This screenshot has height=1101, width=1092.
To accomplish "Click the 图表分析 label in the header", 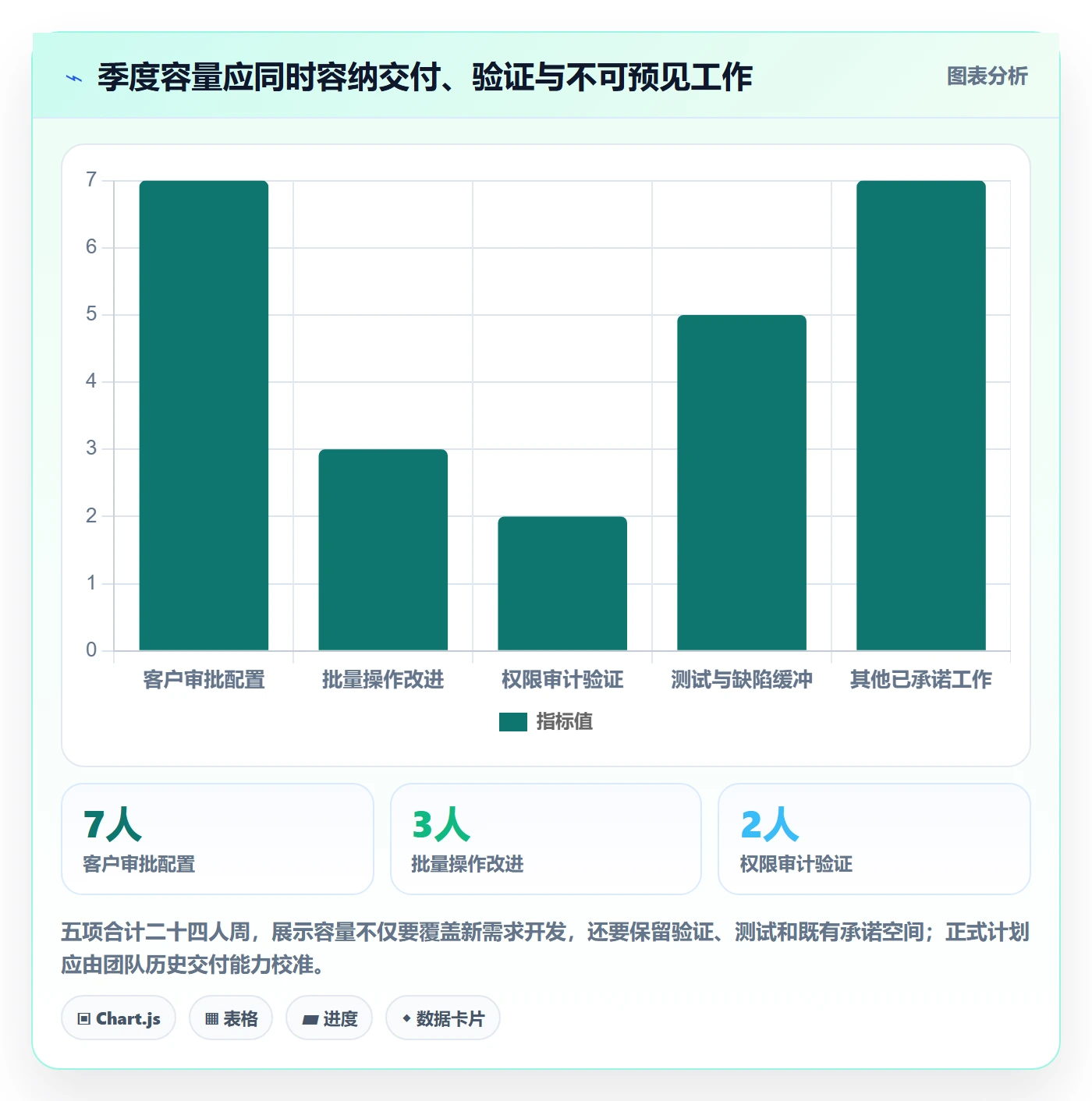I will tap(987, 76).
